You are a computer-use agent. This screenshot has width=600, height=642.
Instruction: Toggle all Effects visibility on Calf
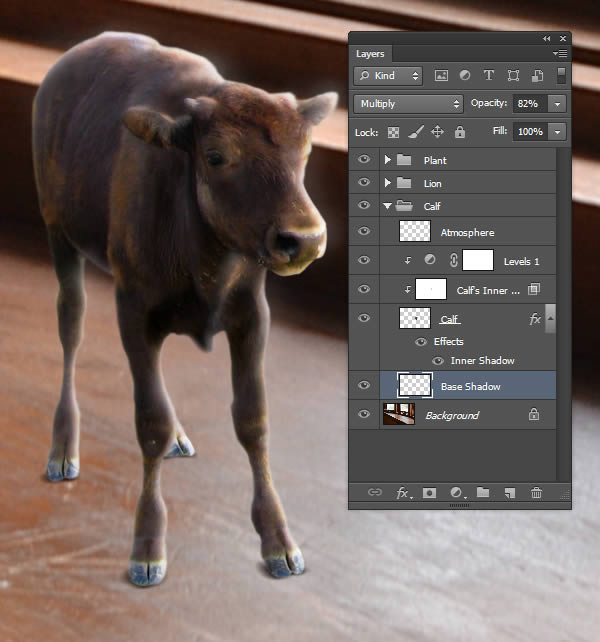click(421, 342)
